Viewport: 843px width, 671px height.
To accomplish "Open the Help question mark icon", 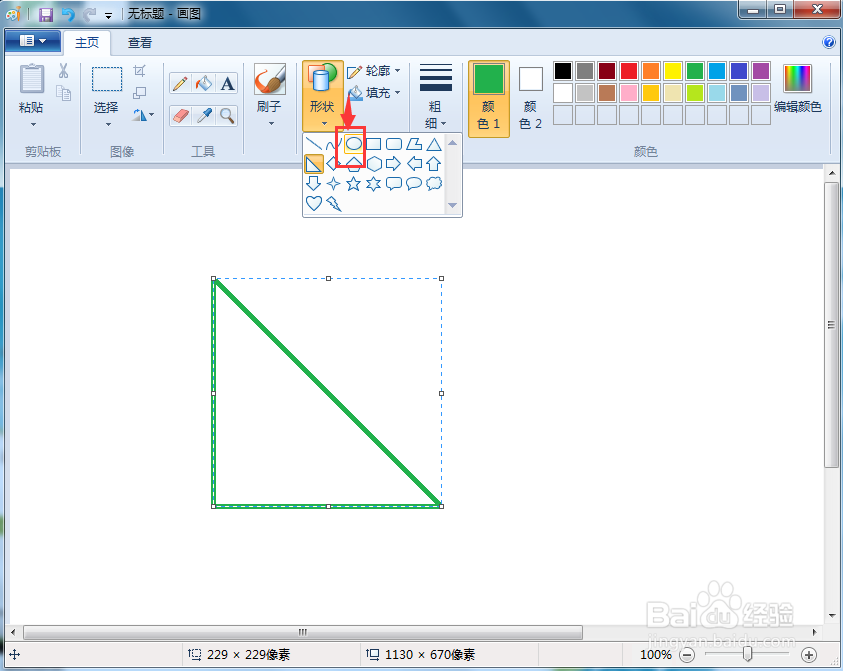I will click(x=828, y=42).
